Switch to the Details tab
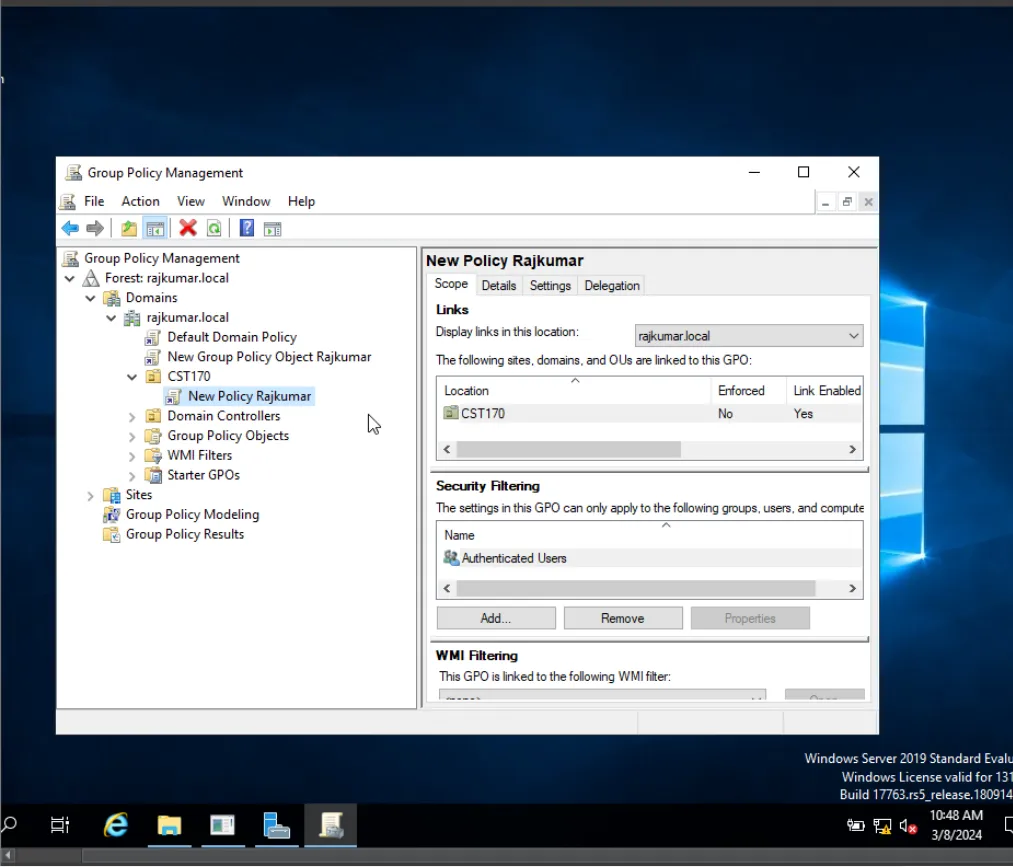The image size is (1013, 867). (x=499, y=286)
